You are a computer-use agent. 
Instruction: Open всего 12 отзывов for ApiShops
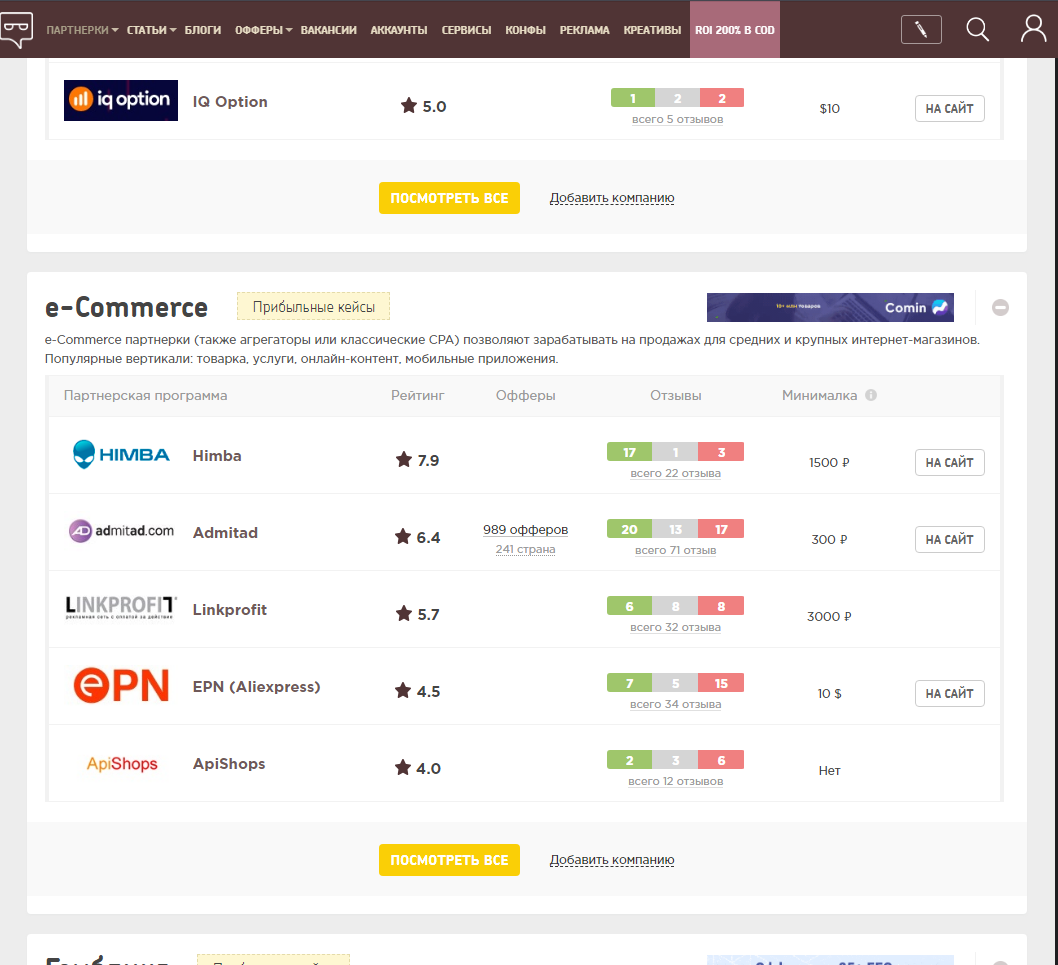coord(675,781)
